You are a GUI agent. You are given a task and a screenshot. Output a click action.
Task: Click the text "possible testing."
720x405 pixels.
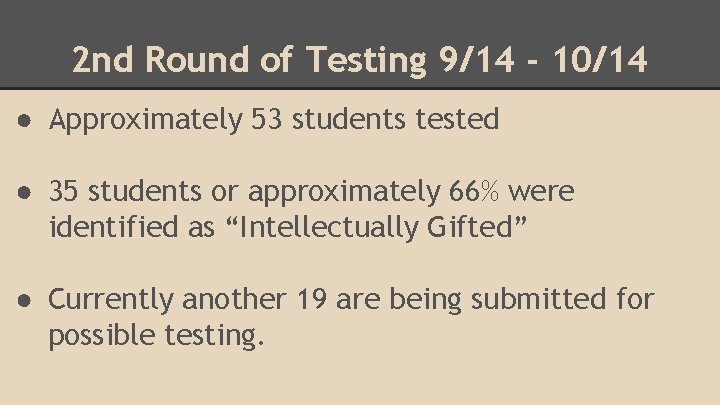(157, 336)
